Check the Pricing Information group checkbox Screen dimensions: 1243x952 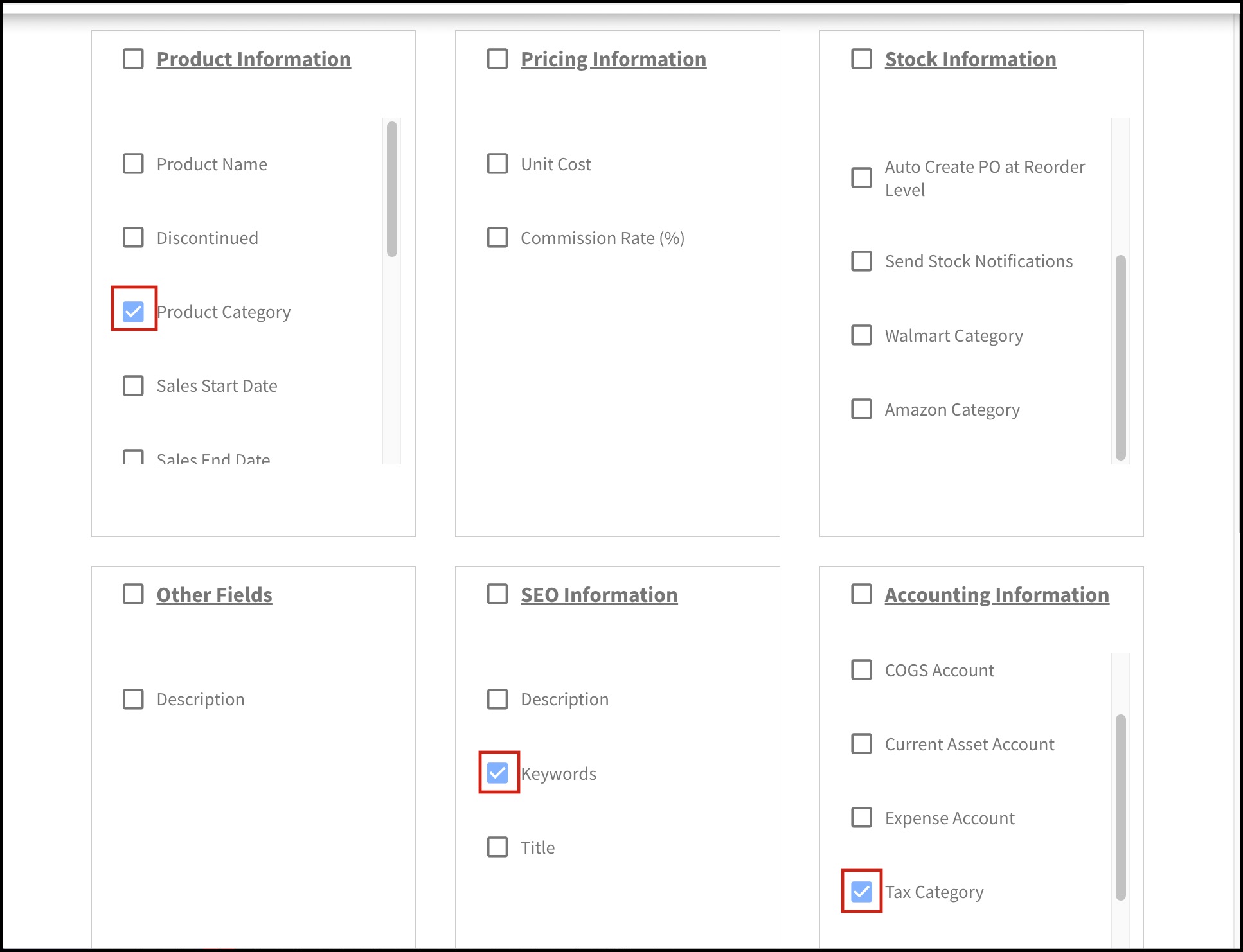coord(497,59)
